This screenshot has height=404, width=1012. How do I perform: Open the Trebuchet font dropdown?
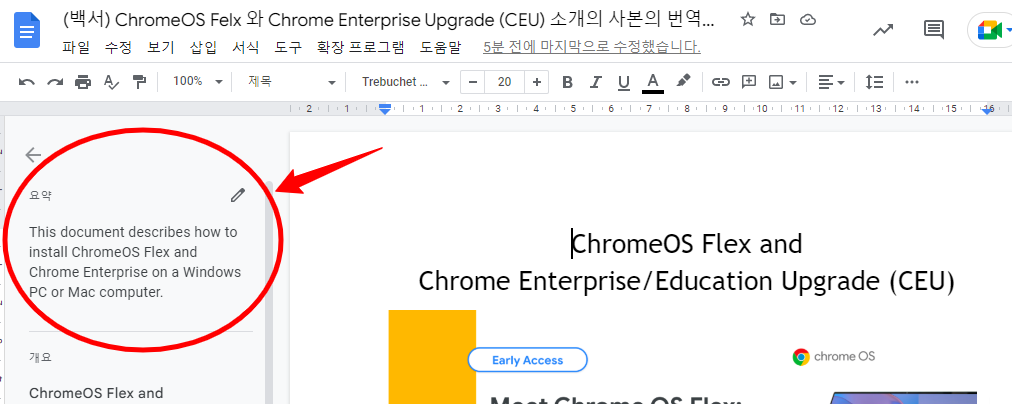point(405,82)
